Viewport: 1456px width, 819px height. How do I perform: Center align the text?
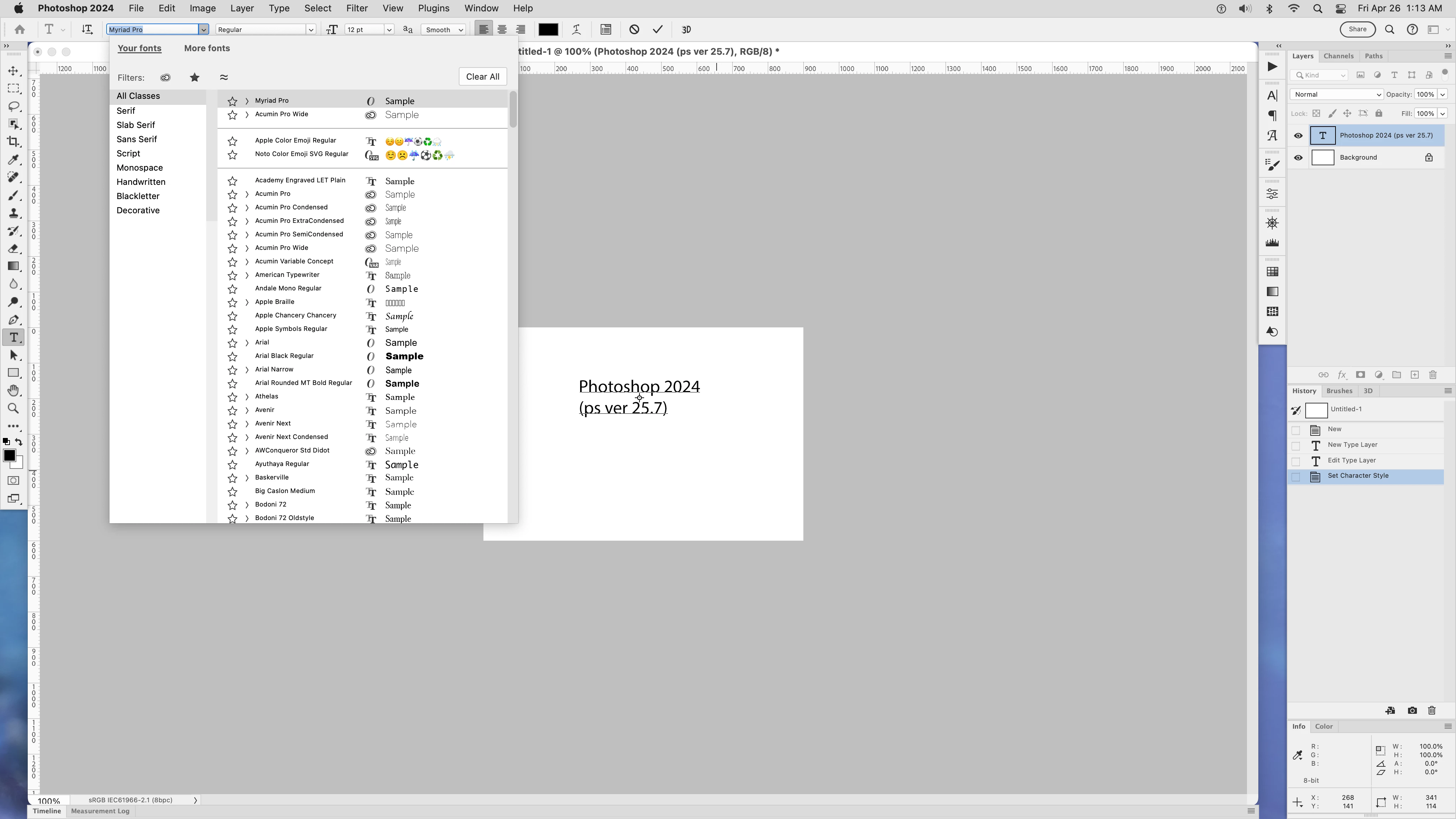pos(502,30)
